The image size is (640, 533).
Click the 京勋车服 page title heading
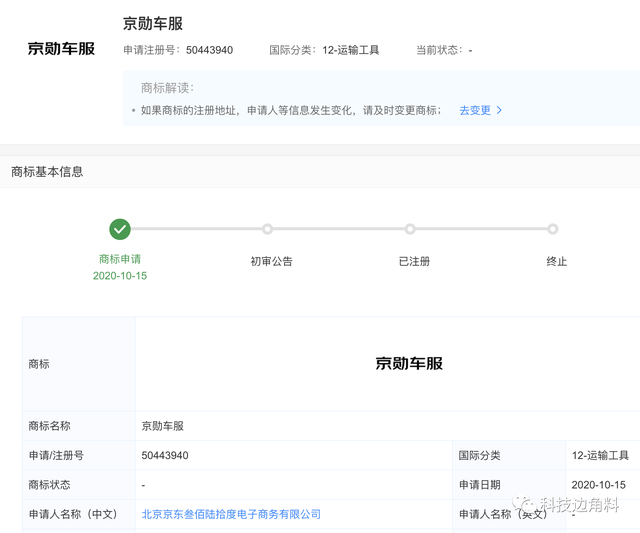pos(153,23)
